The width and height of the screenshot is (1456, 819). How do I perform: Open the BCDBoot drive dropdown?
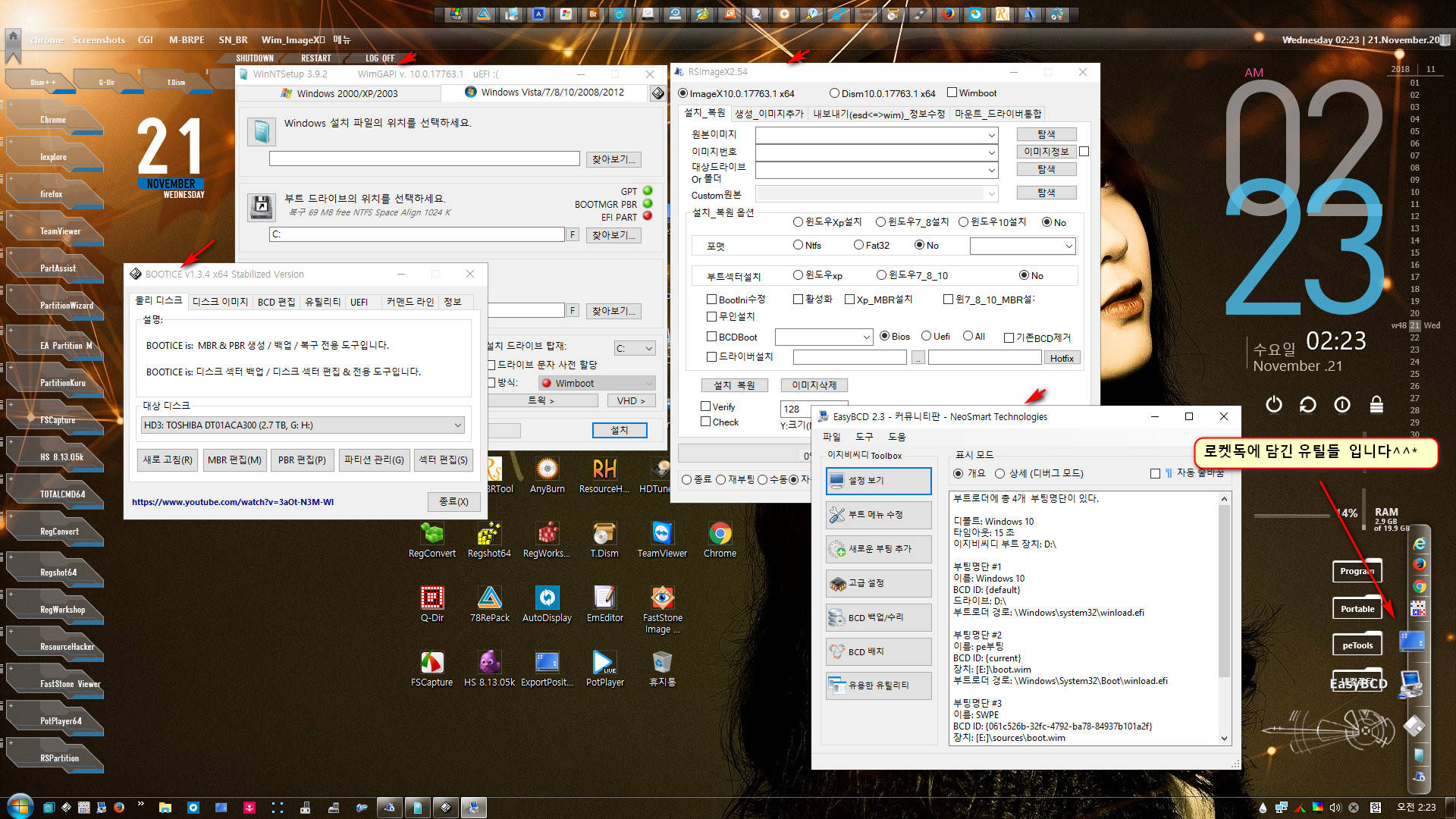[824, 337]
